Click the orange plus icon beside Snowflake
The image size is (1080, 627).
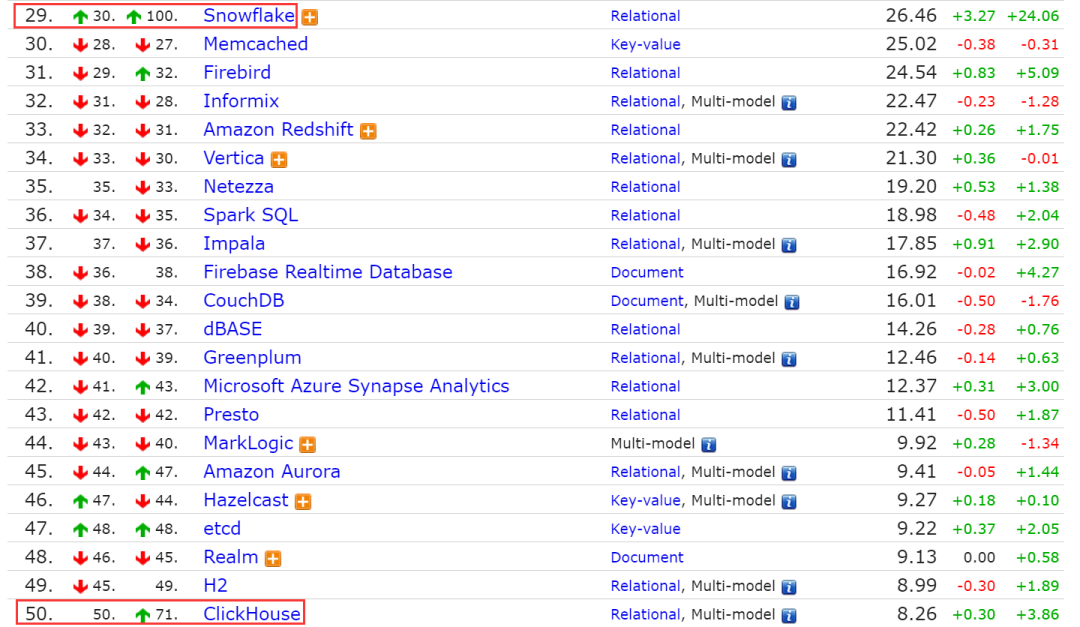pos(310,17)
